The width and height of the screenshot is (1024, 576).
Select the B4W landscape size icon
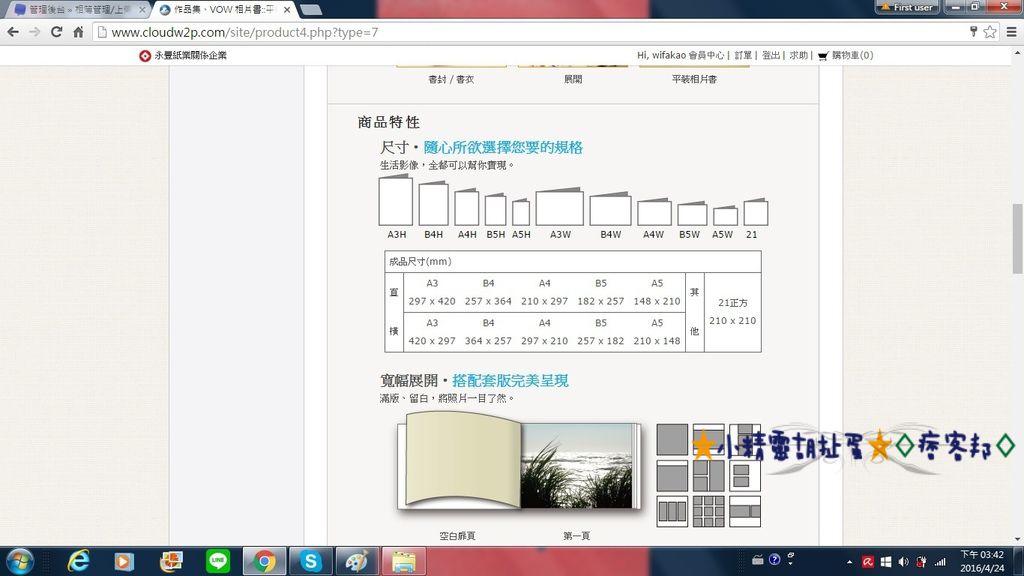pos(611,209)
